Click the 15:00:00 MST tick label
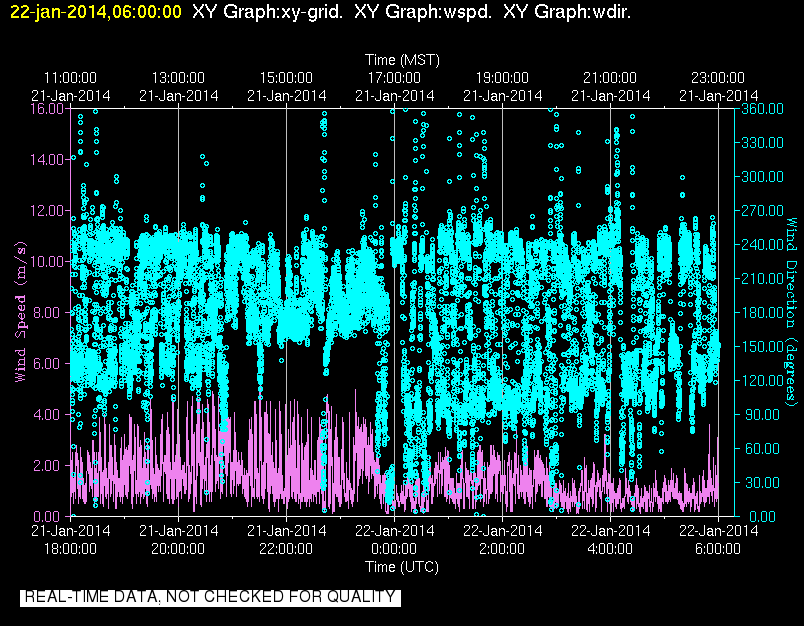This screenshot has height=626, width=804. point(286,78)
